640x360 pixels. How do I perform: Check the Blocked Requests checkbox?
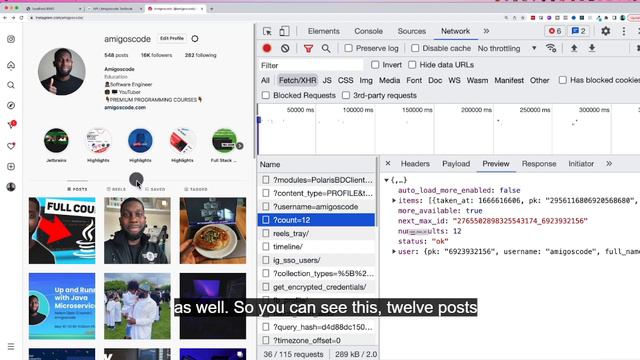point(266,96)
